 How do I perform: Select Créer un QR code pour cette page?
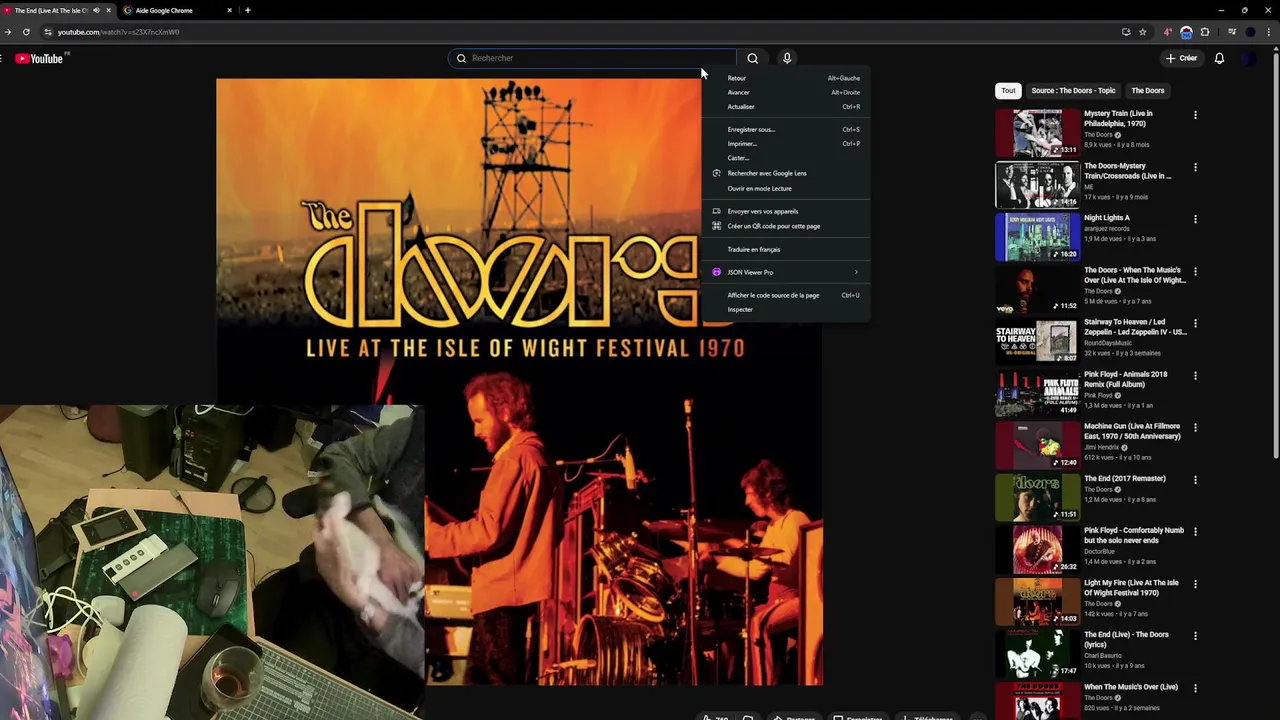(x=786, y=226)
